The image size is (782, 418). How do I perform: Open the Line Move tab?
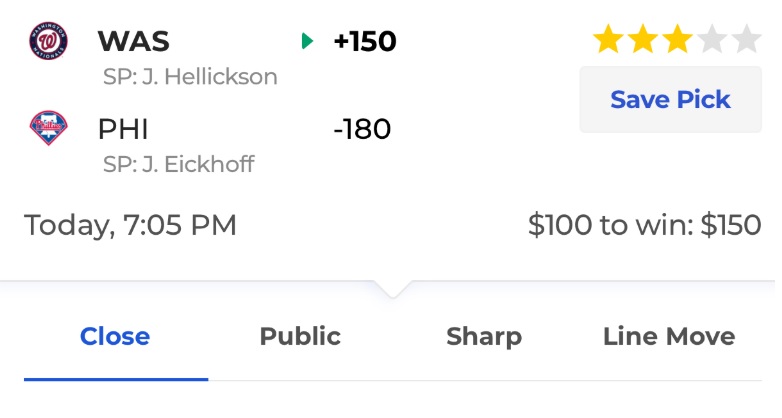click(x=669, y=336)
